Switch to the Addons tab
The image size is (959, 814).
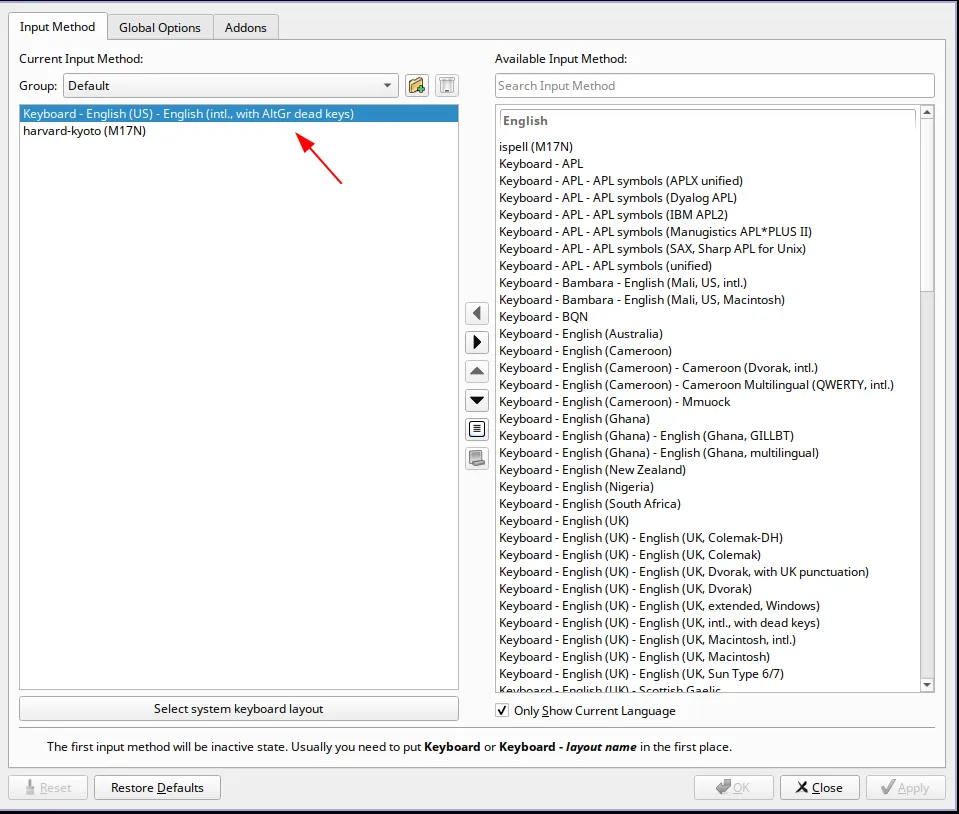pos(245,27)
